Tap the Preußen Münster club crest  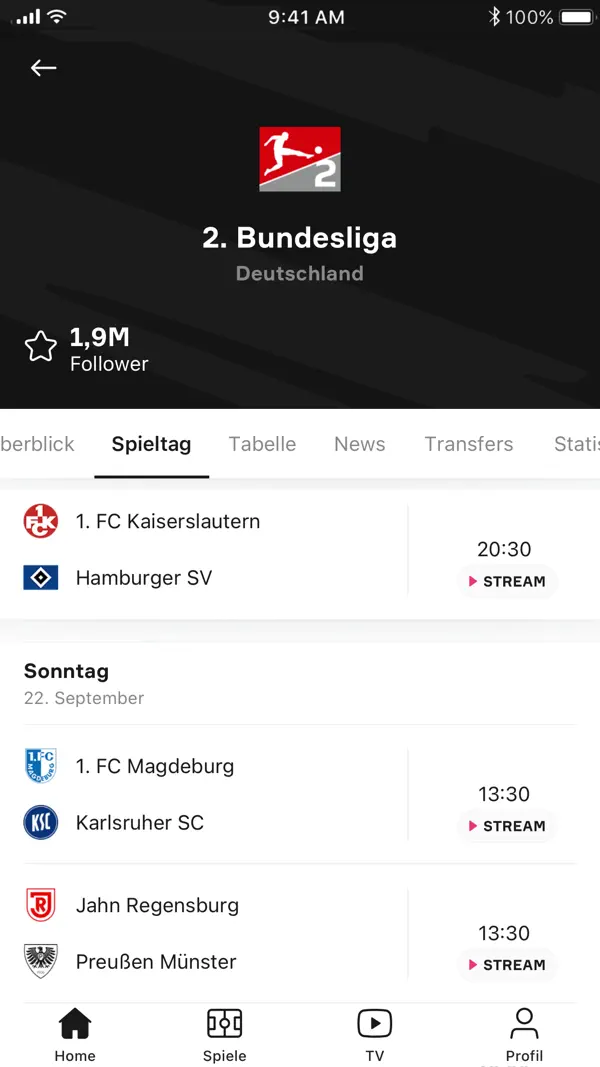(x=41, y=962)
